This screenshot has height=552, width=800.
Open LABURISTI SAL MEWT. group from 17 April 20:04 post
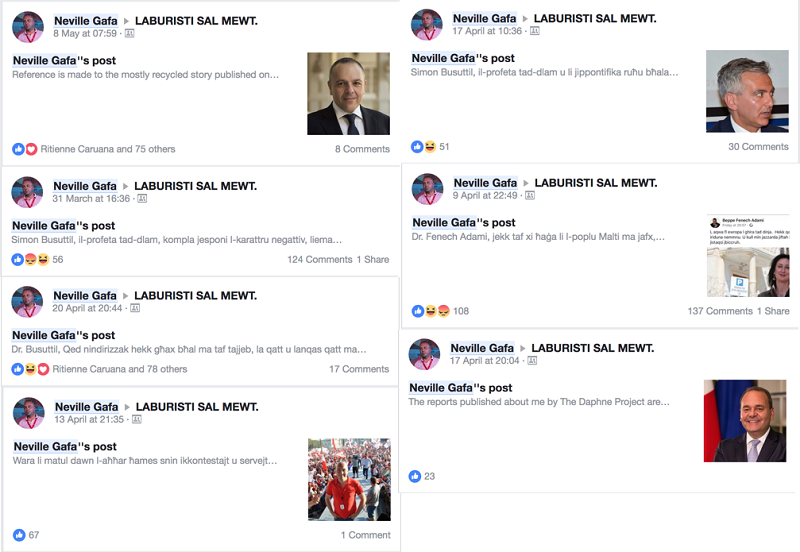click(592, 348)
